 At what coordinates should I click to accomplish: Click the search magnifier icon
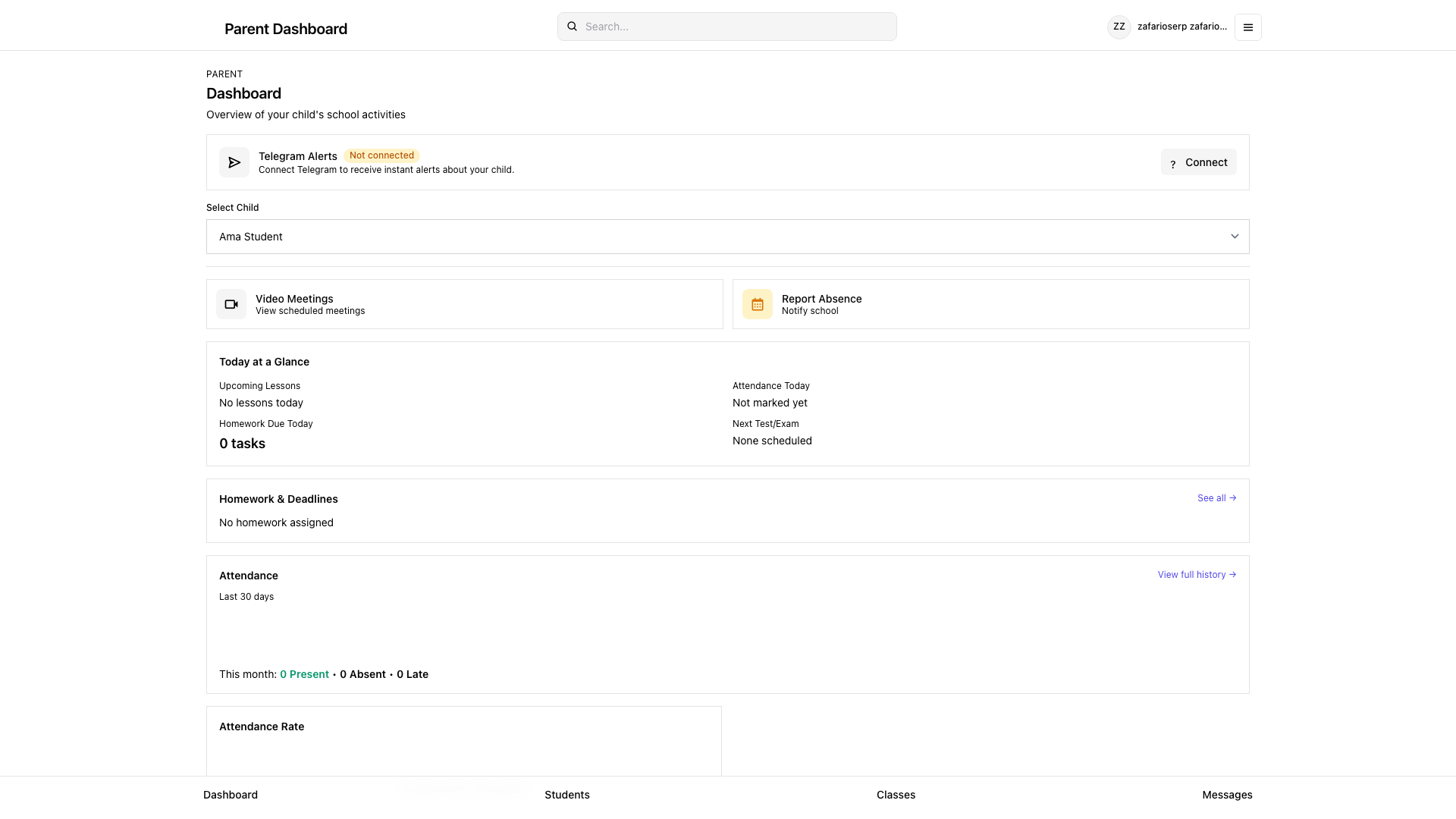(x=573, y=27)
